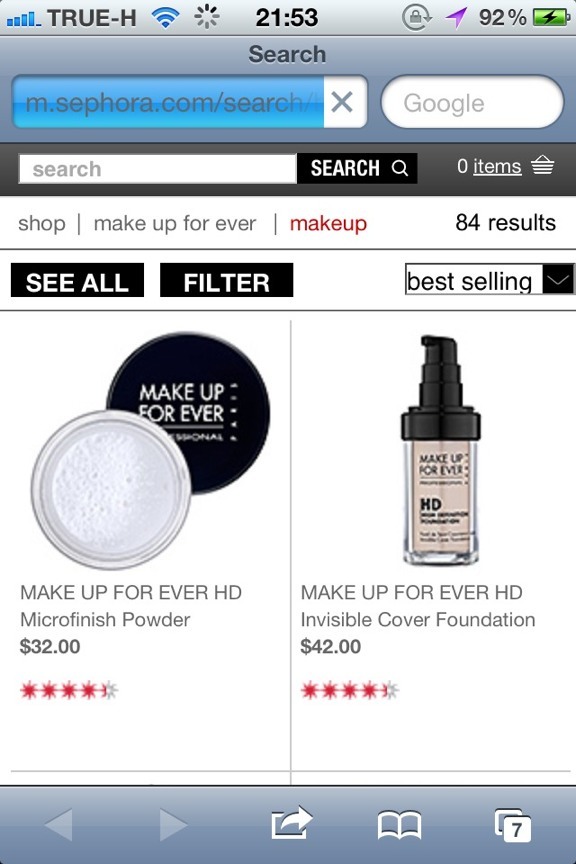Open the bookmarks book icon

tap(399, 825)
